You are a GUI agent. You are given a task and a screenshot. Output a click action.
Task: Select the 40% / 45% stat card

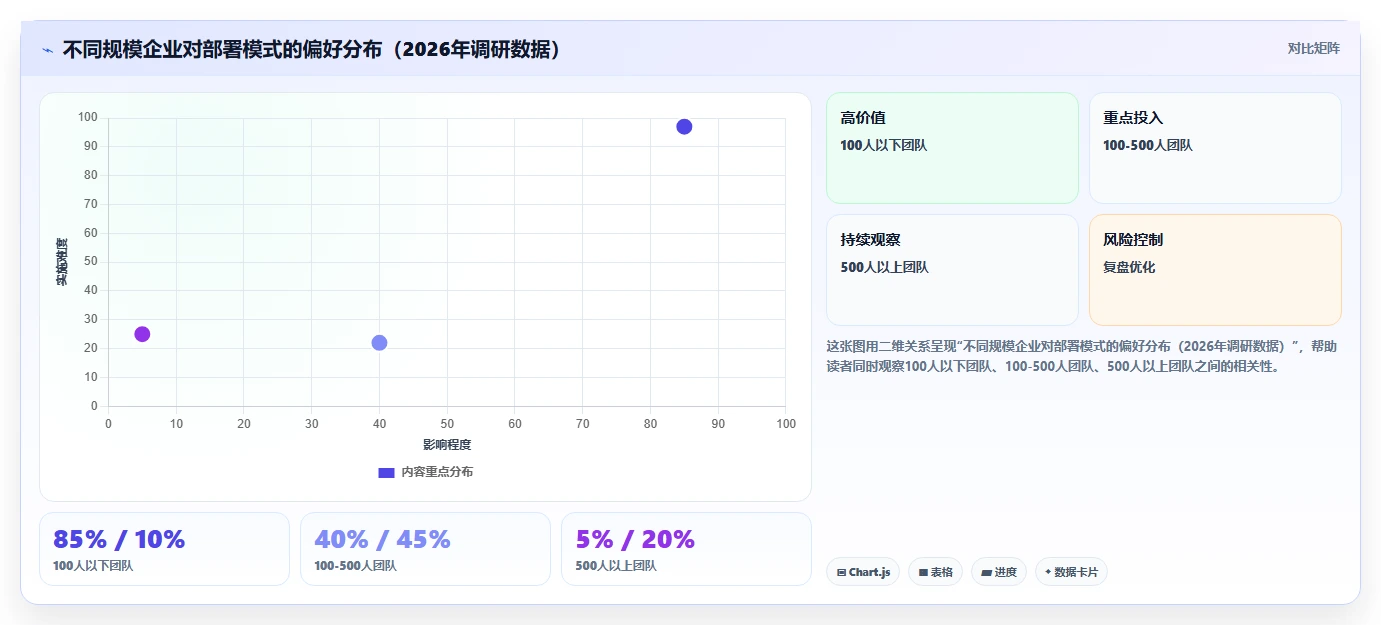(425, 549)
